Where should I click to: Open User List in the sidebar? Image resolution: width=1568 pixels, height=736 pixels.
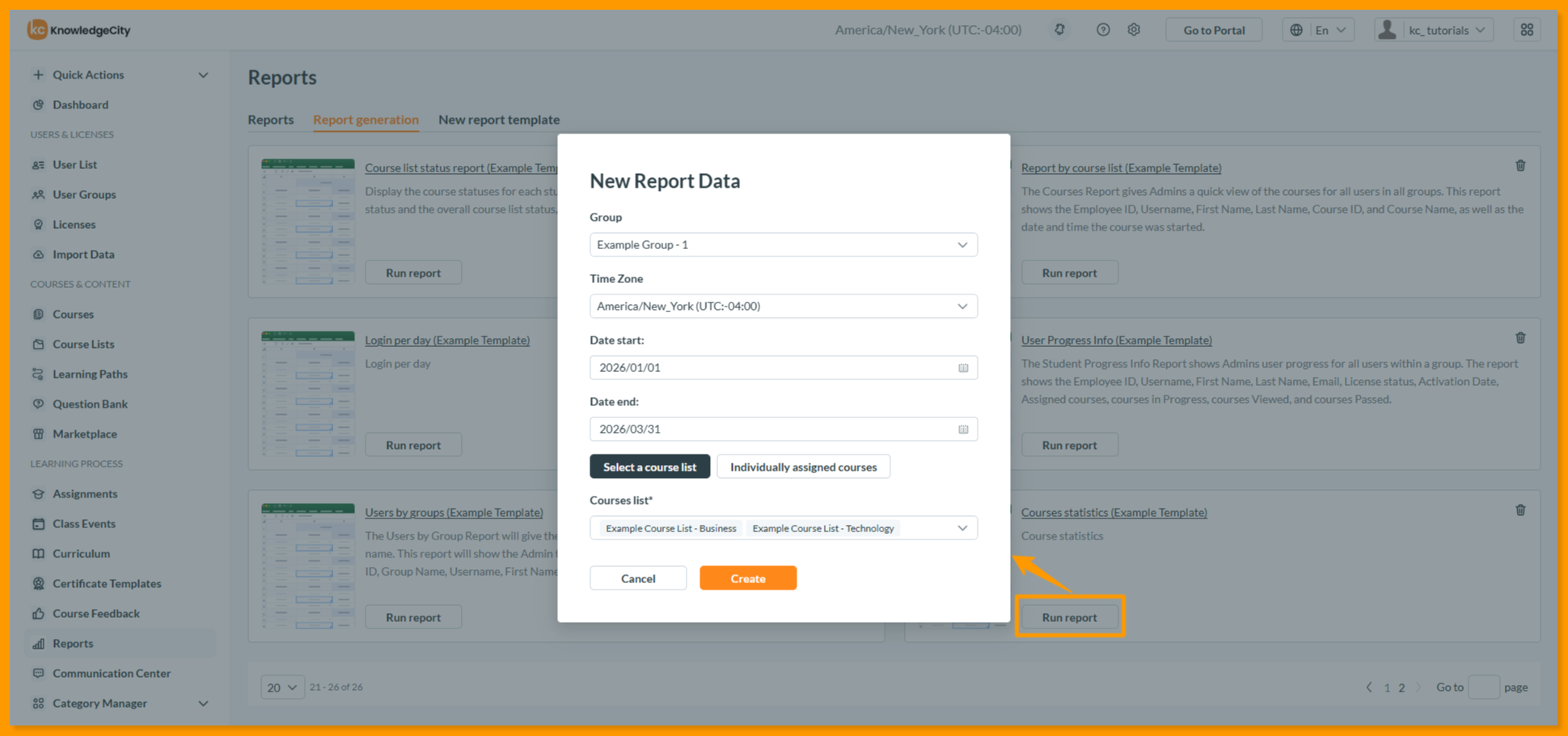click(74, 165)
